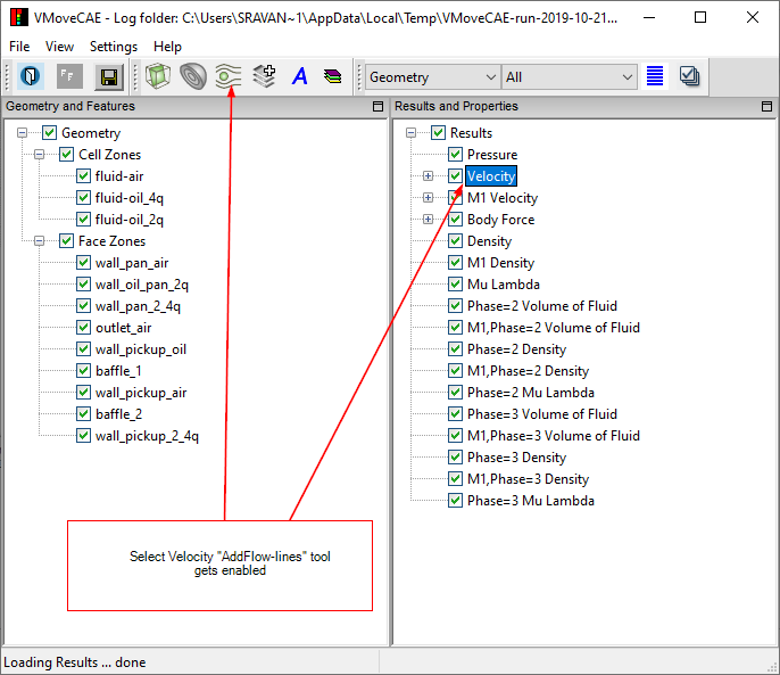Select the fluid-oil_2q tree item

coord(129,219)
